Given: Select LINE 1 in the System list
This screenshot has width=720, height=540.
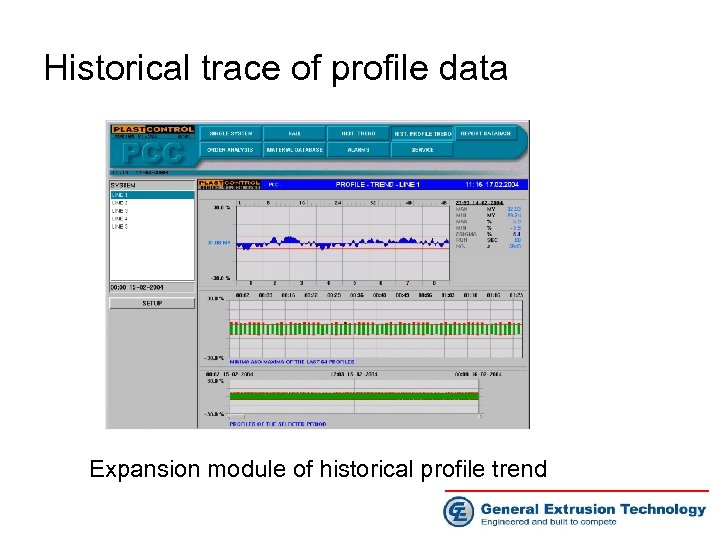Looking at the screenshot, I should pos(152,195).
